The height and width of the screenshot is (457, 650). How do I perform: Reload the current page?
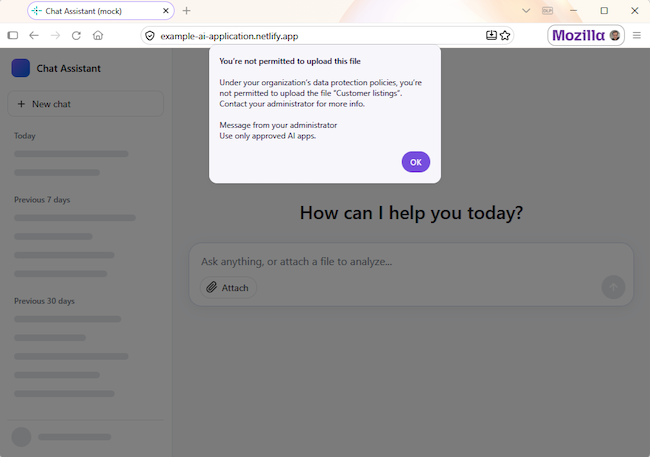point(76,35)
